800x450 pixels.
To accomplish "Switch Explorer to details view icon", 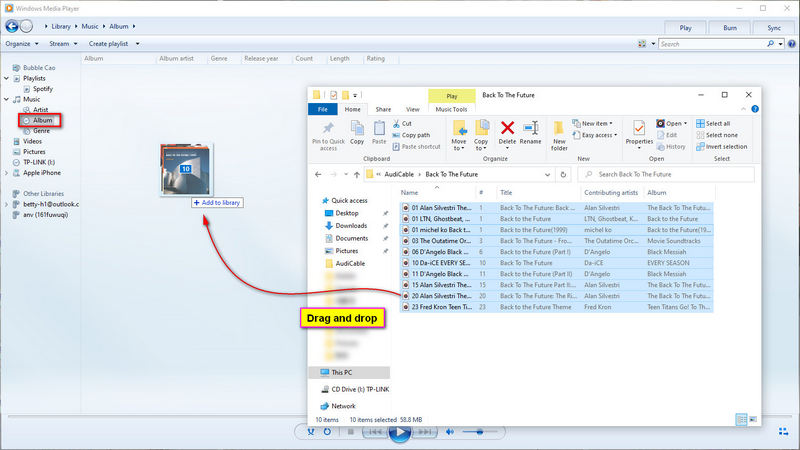I will coord(741,419).
